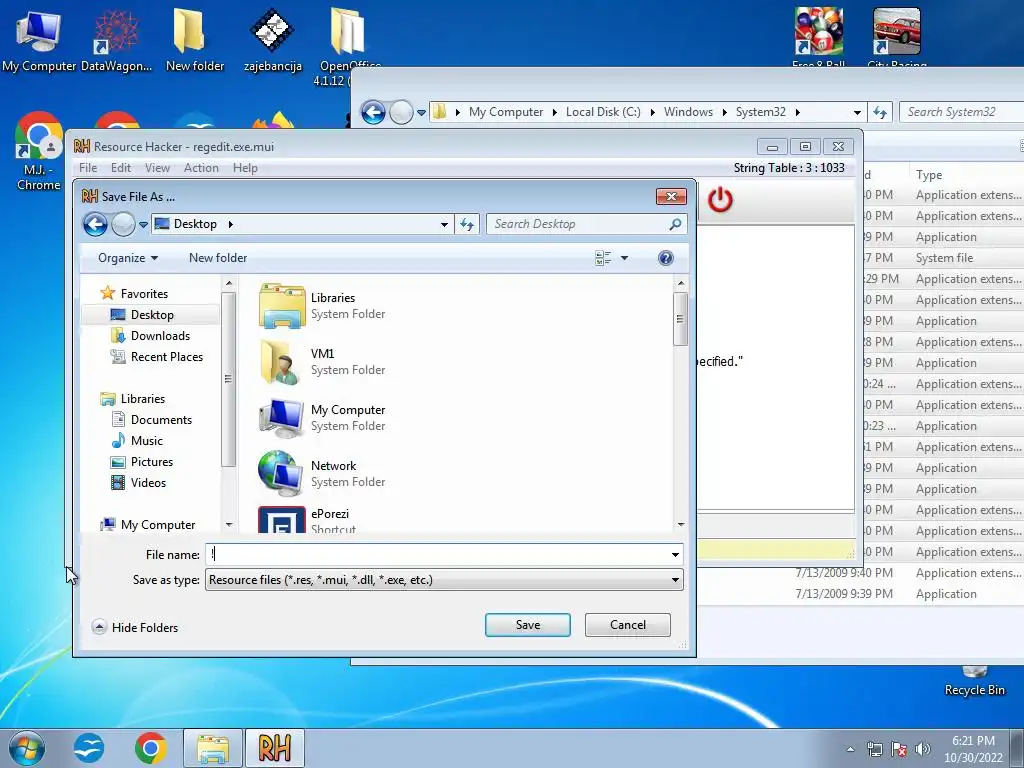
Task: Click the Cancel button
Action: click(628, 625)
